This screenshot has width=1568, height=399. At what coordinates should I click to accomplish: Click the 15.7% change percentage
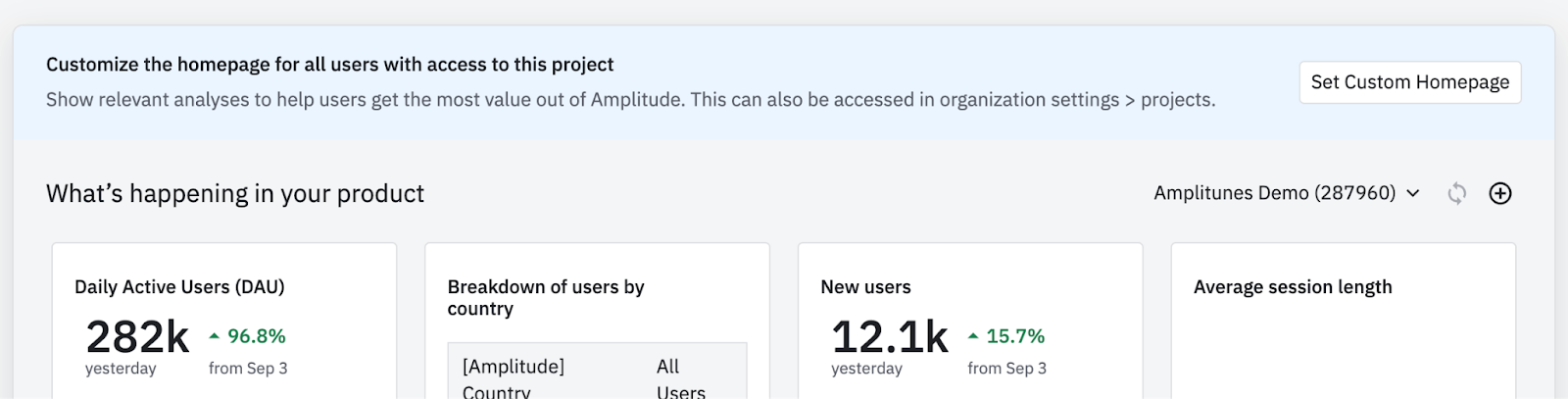1015,336
